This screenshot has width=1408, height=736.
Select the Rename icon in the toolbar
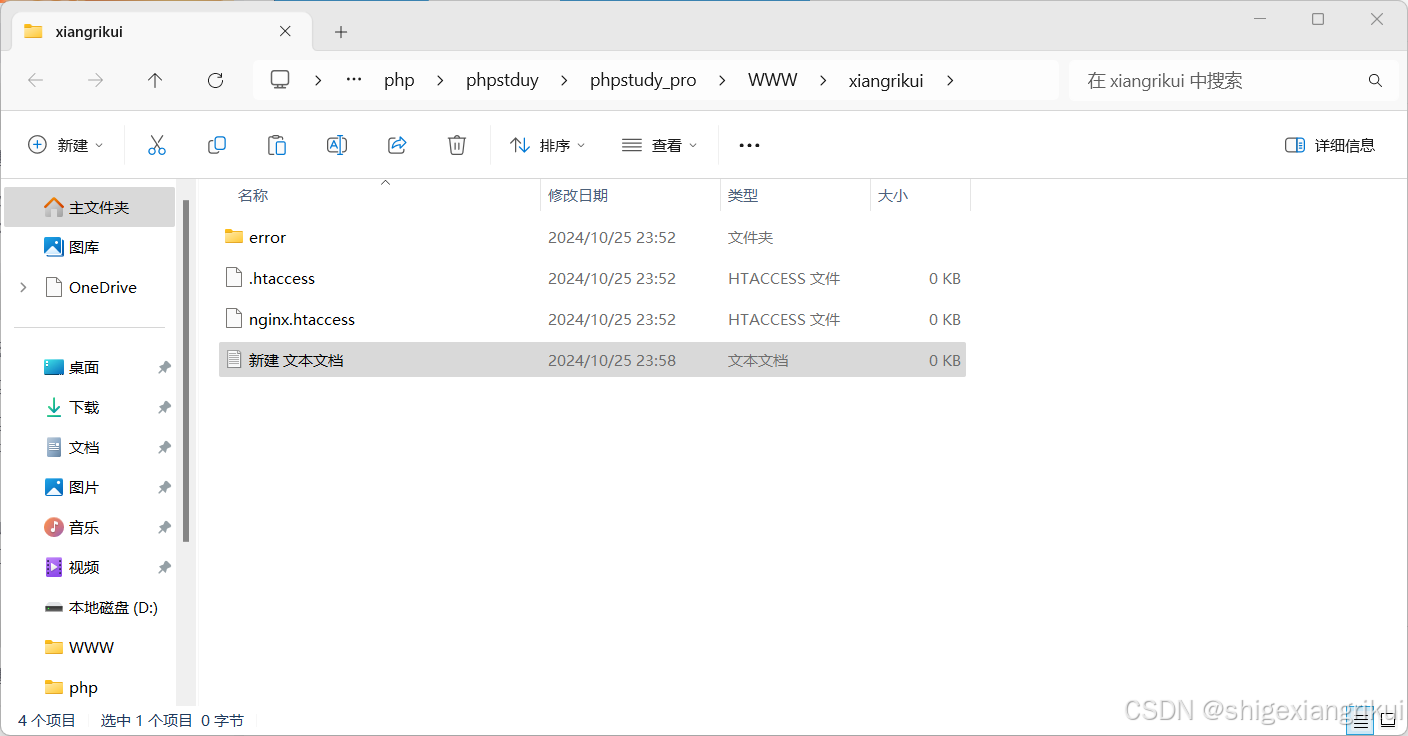[x=337, y=144]
